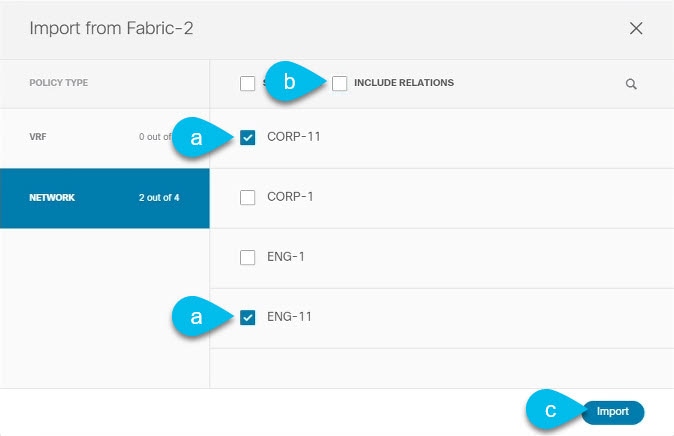Click the search magnifier icon
This screenshot has width=674, height=436.
pos(631,84)
